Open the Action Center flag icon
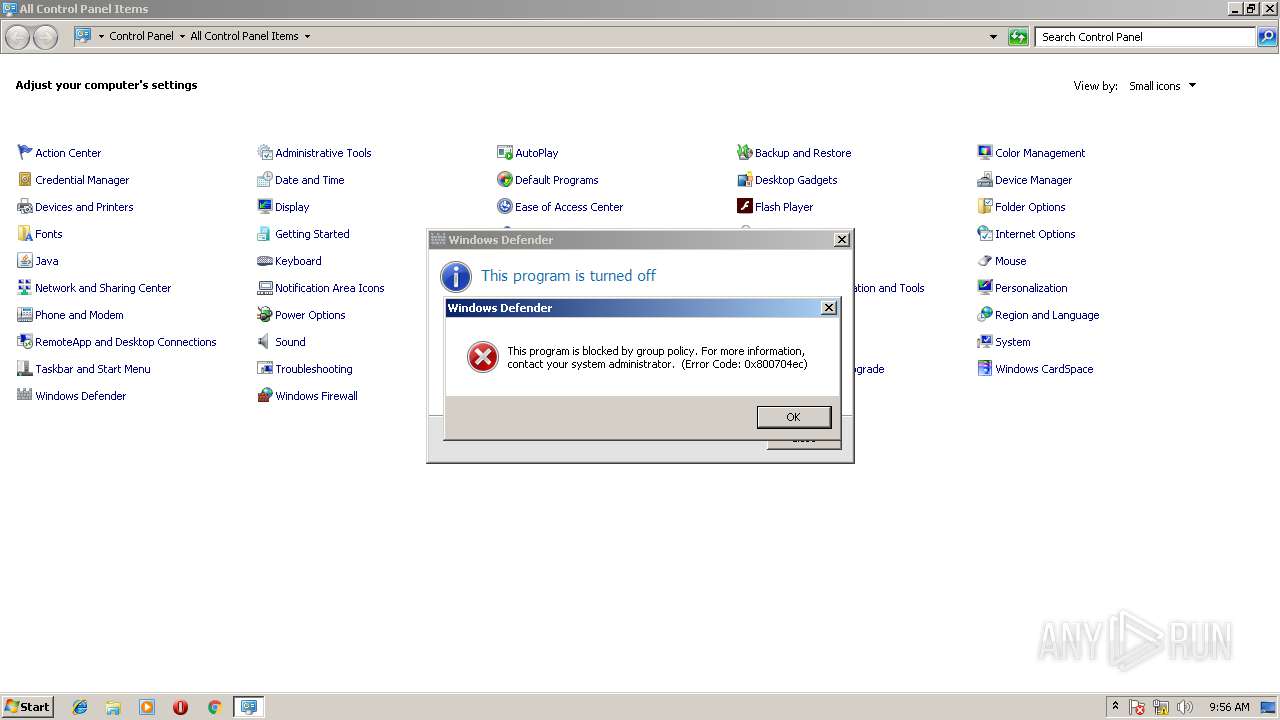Viewport: 1280px width, 720px height. pos(25,152)
